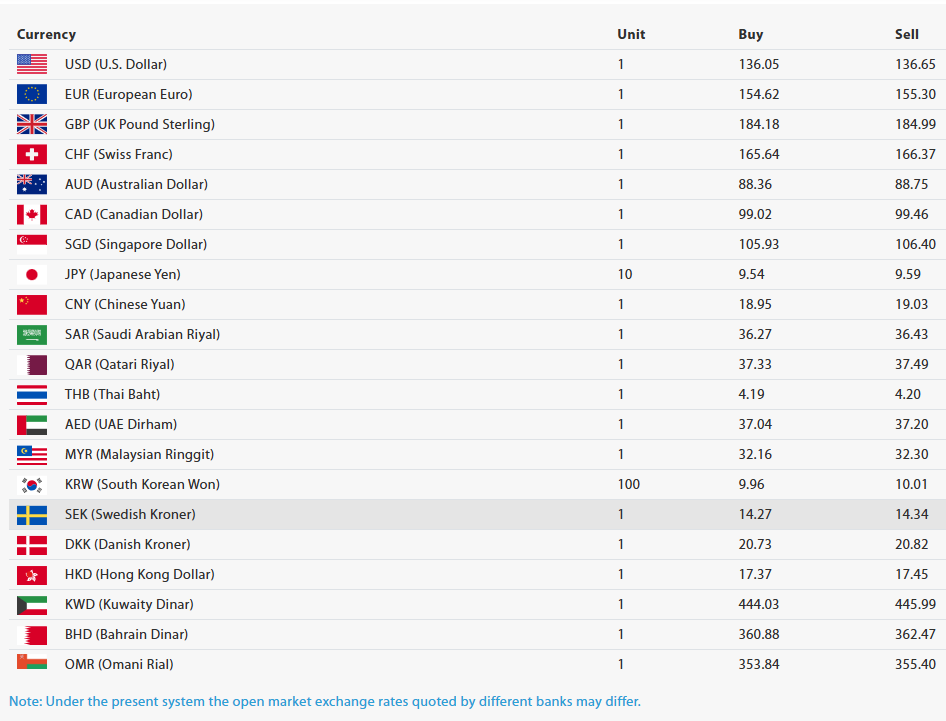Click the KWD sell rate 445.99
The image size is (946, 721).
[915, 604]
